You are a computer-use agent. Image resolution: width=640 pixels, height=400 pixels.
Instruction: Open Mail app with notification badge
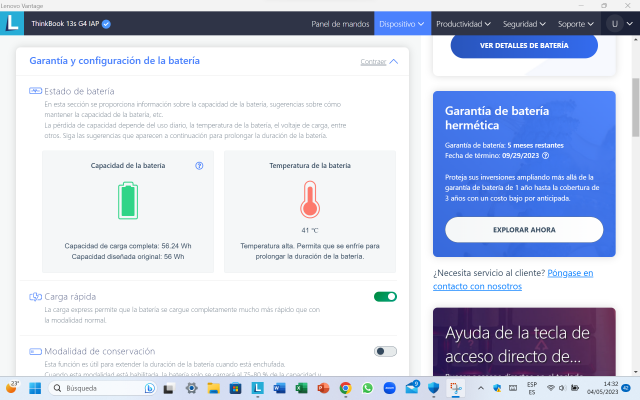point(412,388)
